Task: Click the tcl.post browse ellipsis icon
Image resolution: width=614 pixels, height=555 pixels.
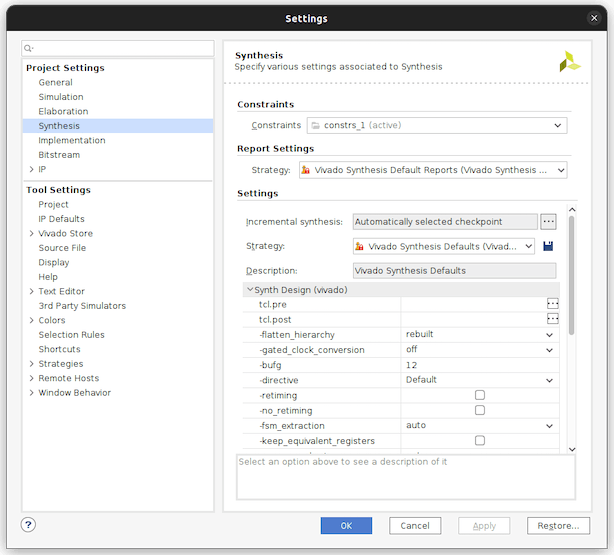Action: 552,319
